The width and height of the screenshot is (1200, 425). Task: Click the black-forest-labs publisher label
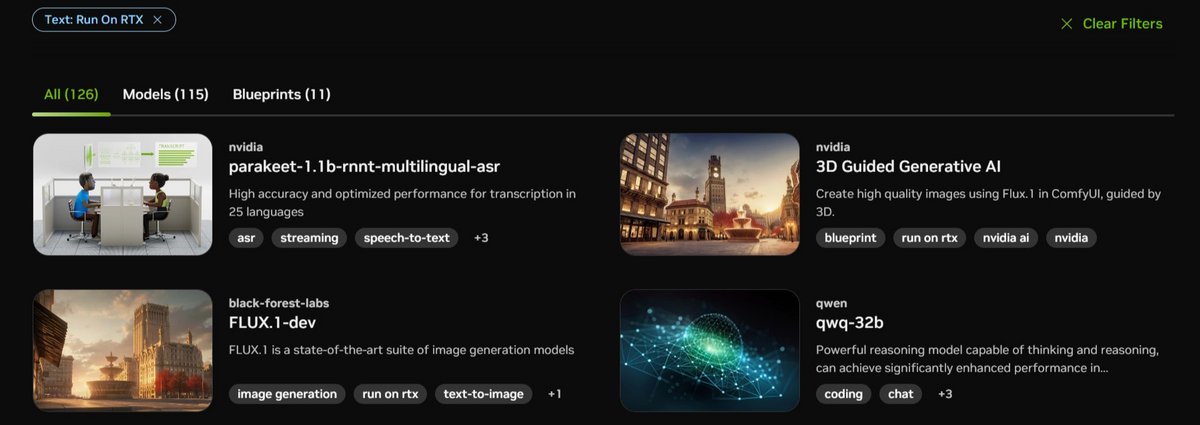(x=279, y=303)
